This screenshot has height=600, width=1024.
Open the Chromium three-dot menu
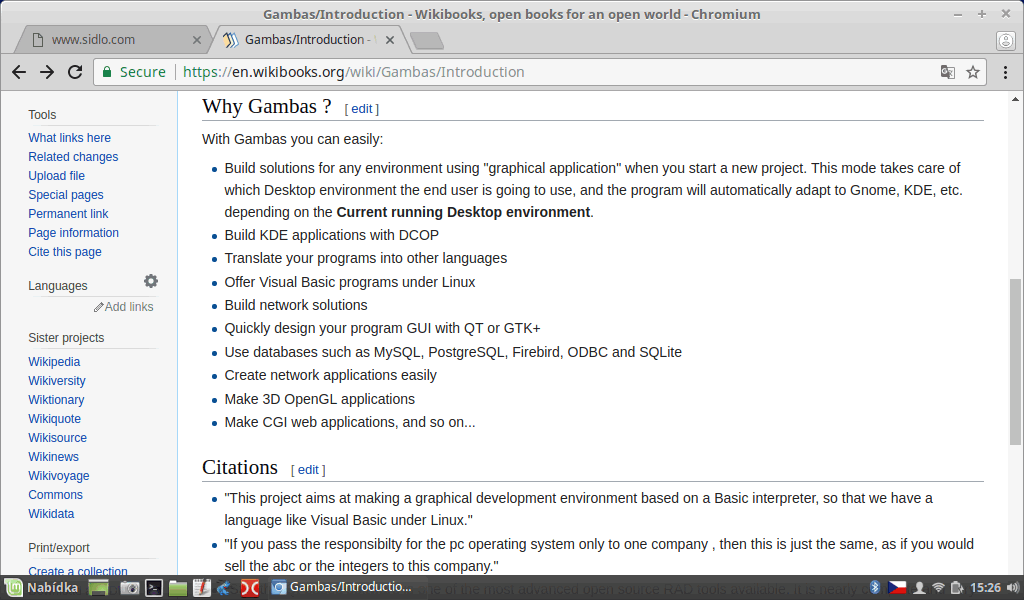coord(1005,72)
